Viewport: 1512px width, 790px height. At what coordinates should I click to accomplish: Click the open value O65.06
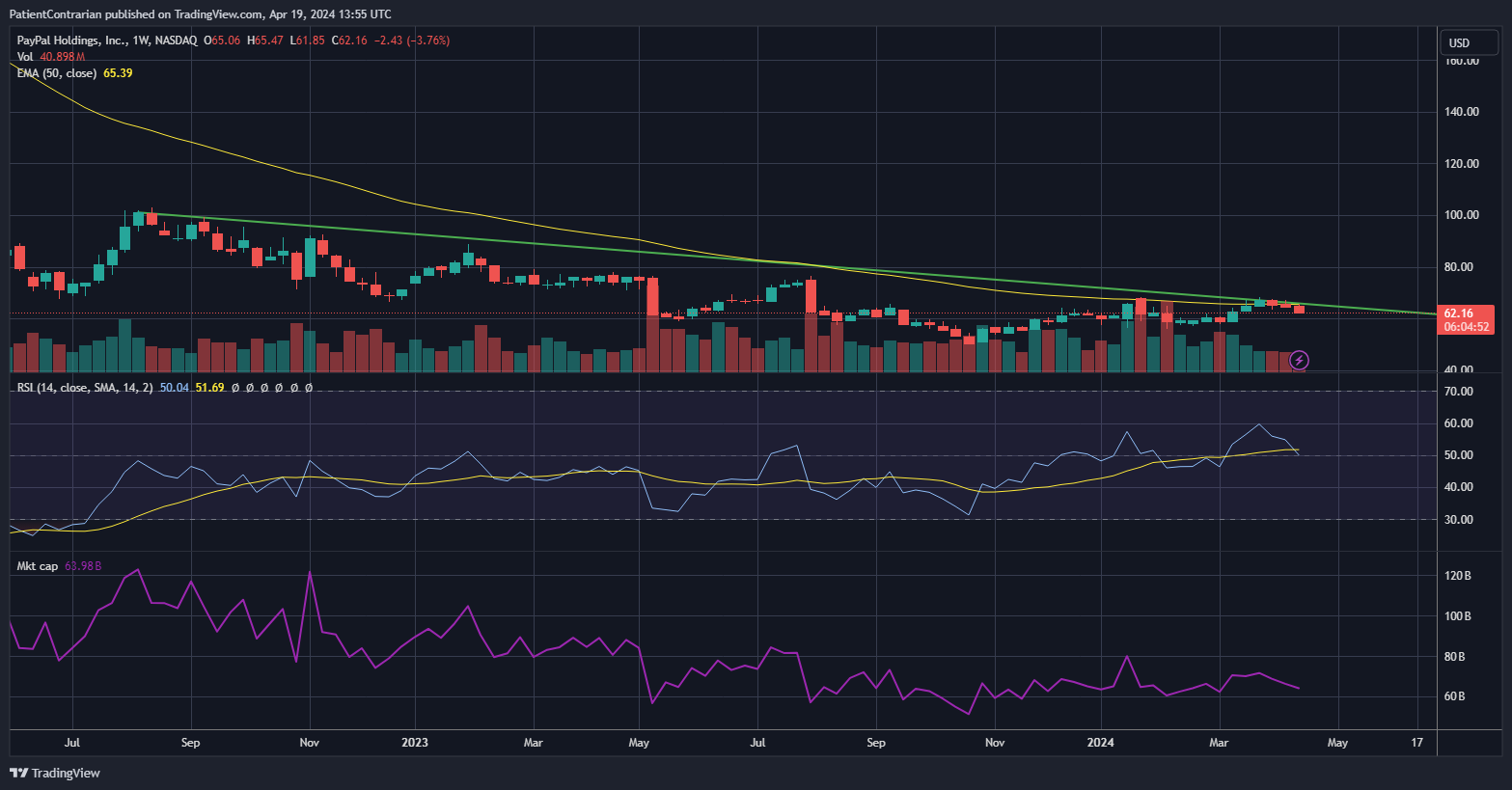[x=223, y=41]
